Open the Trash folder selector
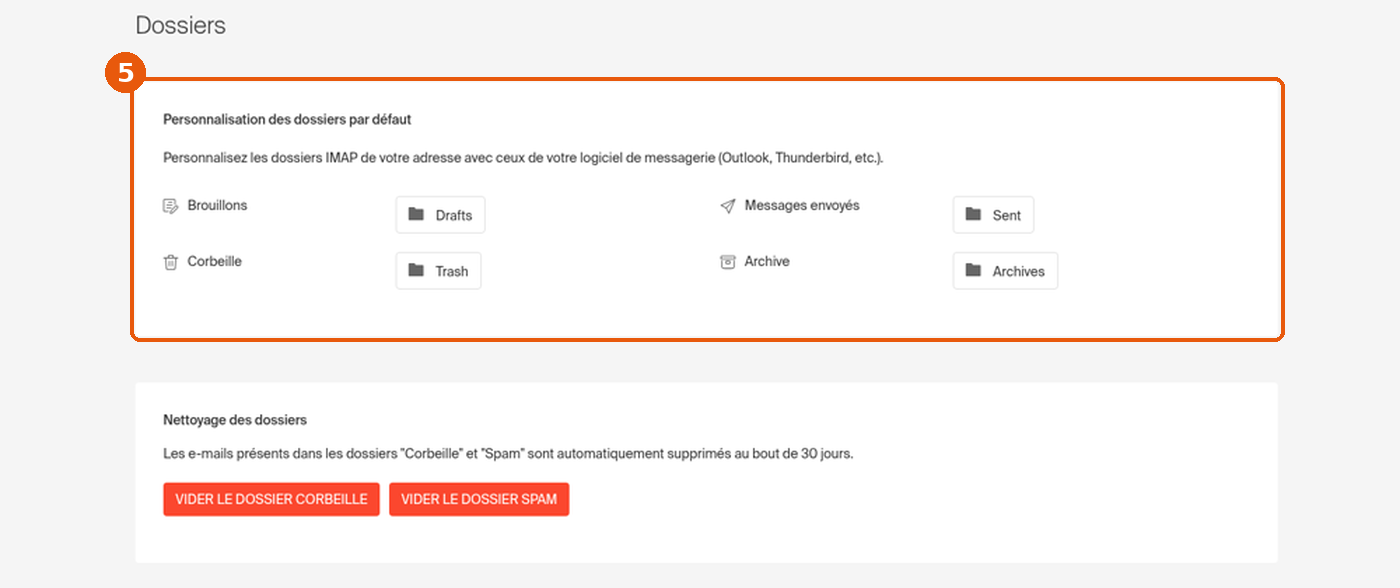The height and width of the screenshot is (588, 1400). (438, 271)
